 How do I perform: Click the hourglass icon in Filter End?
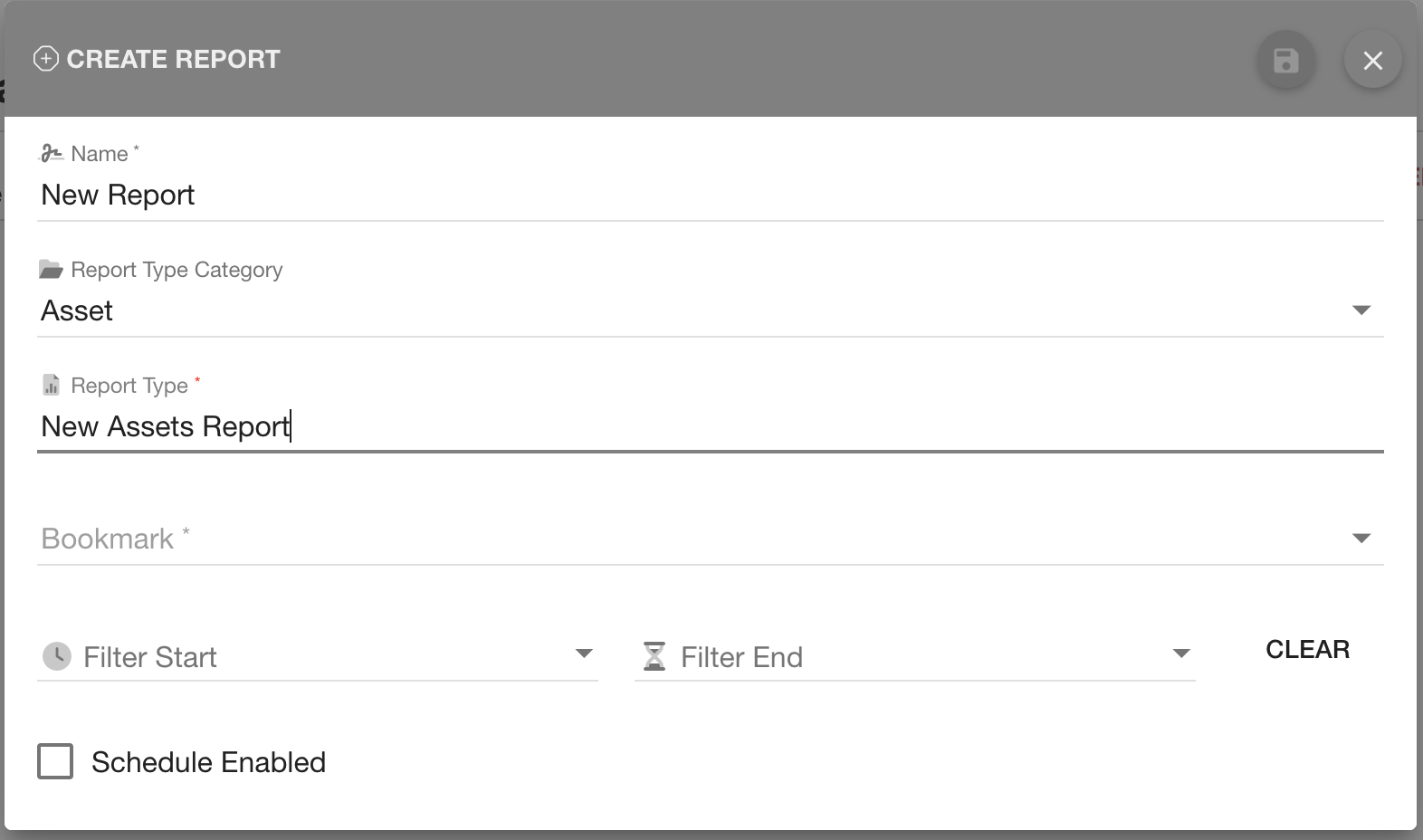tap(654, 656)
